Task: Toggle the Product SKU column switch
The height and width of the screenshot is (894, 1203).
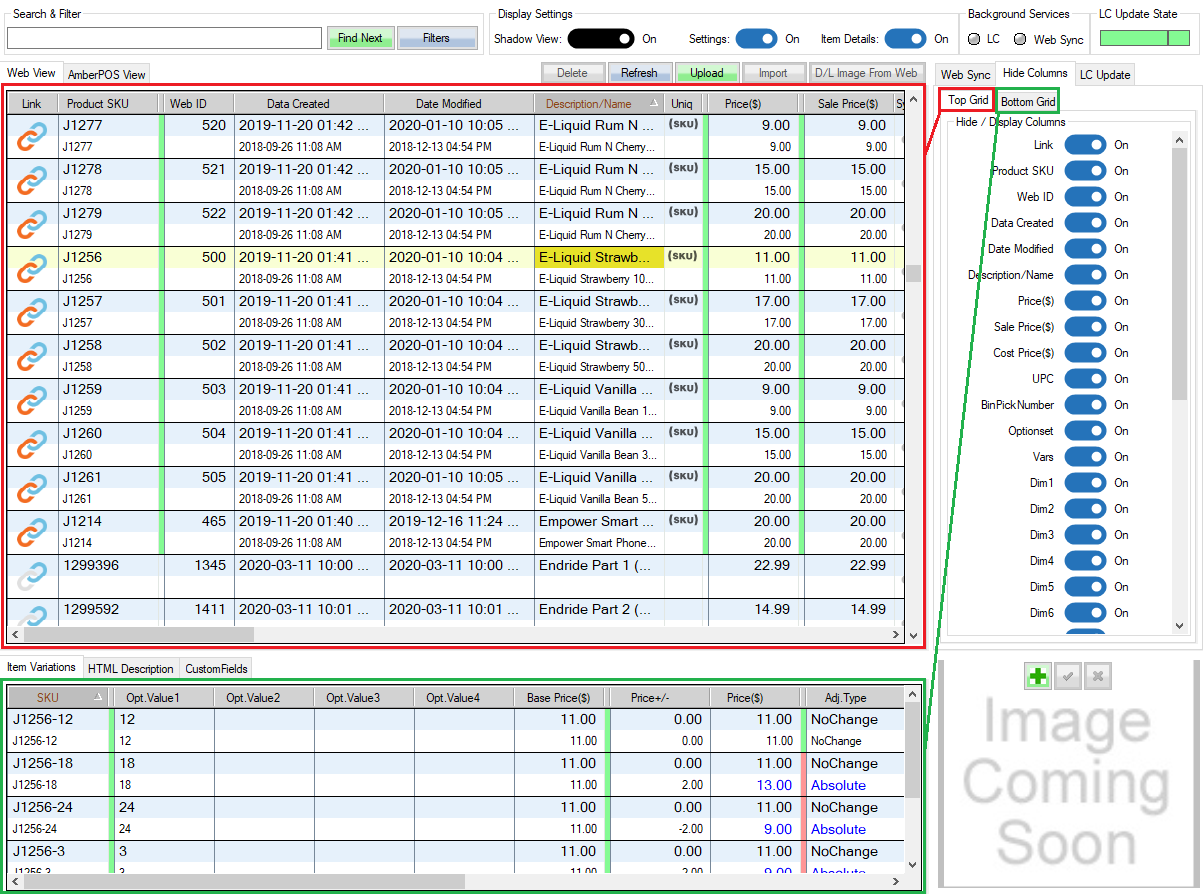Action: click(x=1085, y=171)
